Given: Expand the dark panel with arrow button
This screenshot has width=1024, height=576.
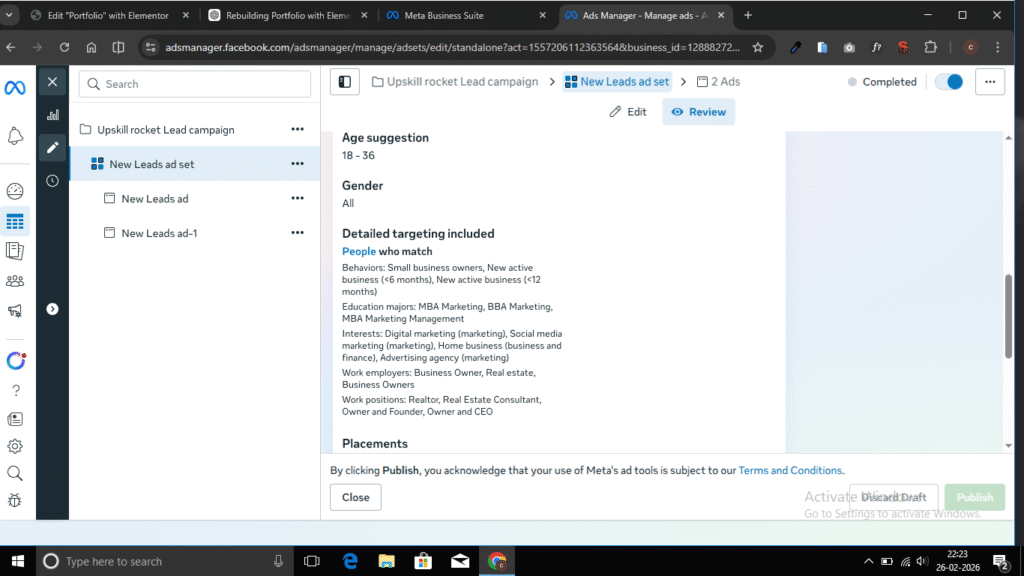Looking at the screenshot, I should coord(52,309).
